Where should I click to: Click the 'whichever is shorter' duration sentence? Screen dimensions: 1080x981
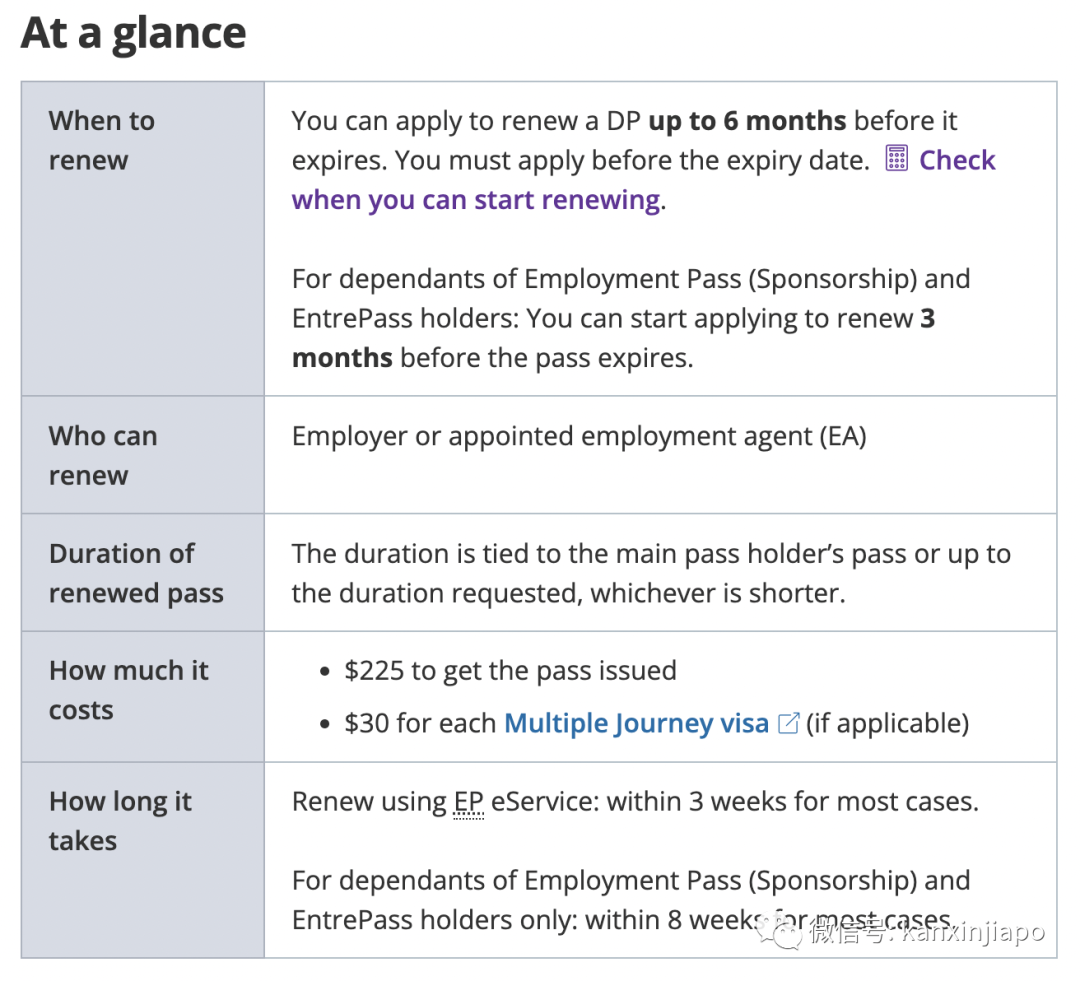pos(651,573)
